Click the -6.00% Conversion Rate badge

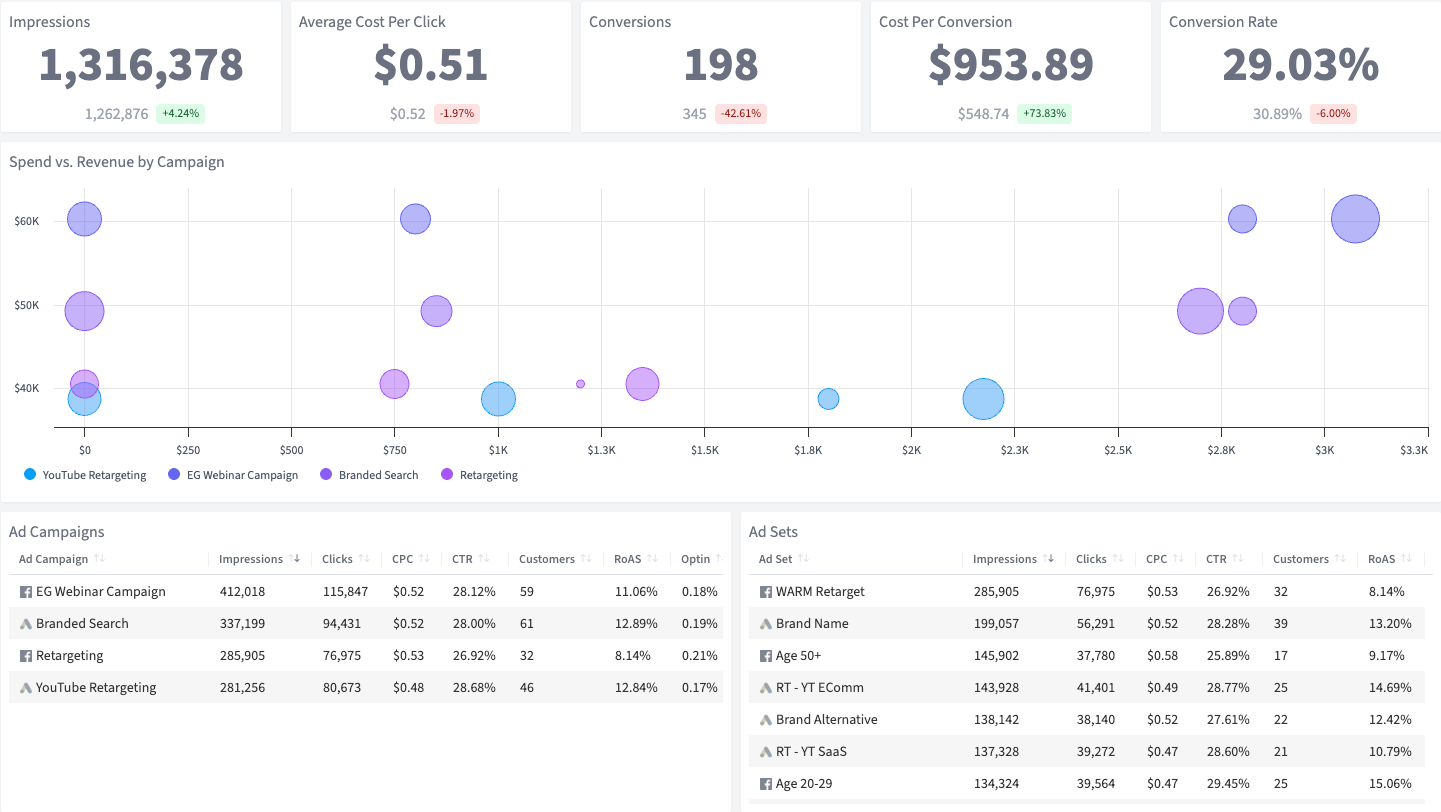[1333, 114]
